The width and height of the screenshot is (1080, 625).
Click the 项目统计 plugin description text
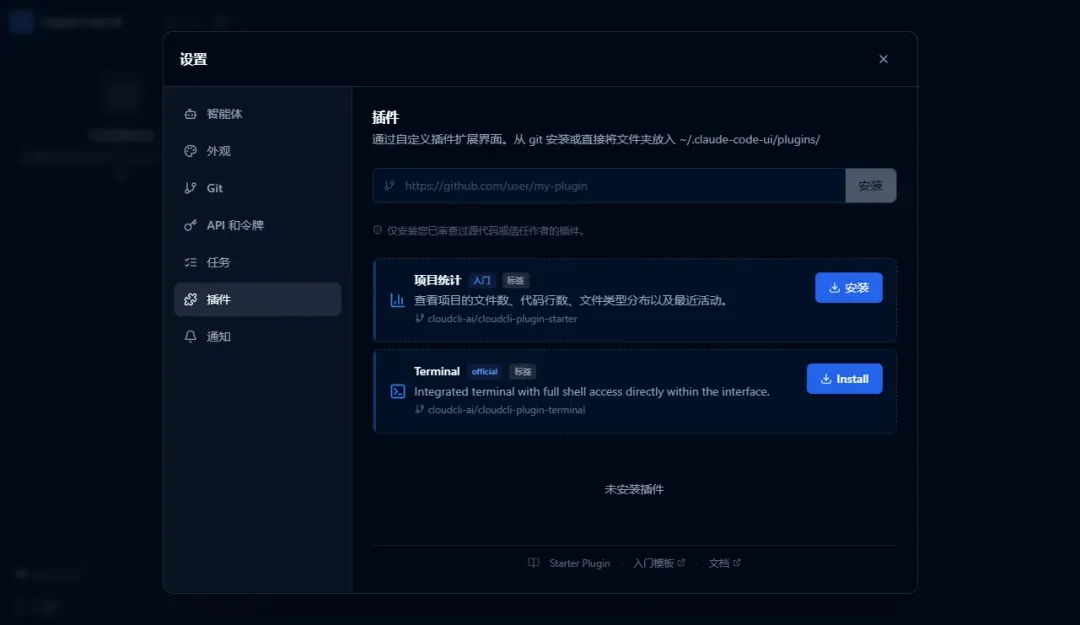point(572,300)
